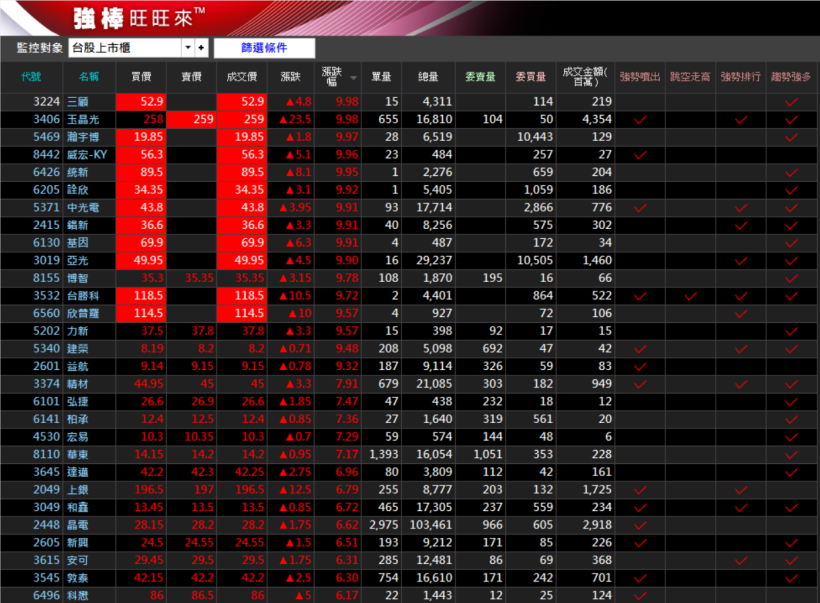Image resolution: width=820 pixels, height=603 pixels.
Task: Sort by the 漲跌 column header
Action: tap(290, 77)
